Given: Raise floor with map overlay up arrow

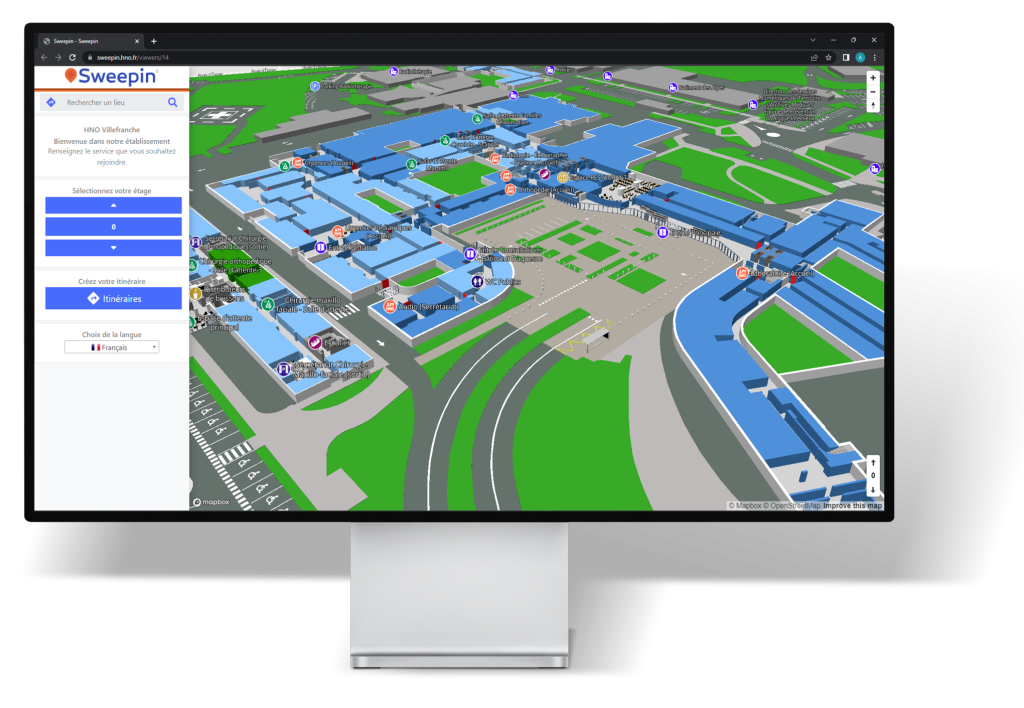Looking at the screenshot, I should (x=873, y=463).
